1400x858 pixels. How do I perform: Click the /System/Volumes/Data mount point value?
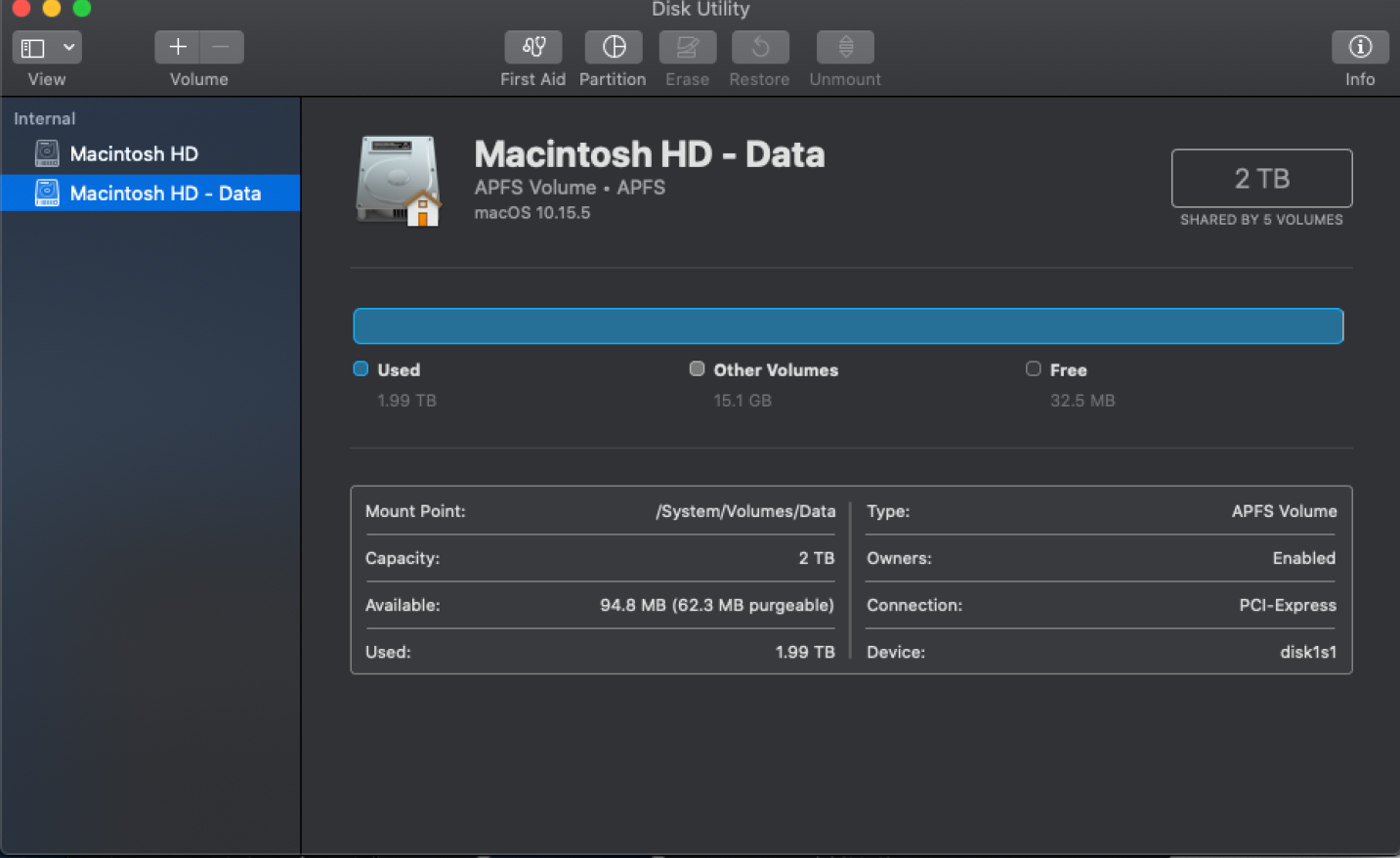tap(745, 511)
